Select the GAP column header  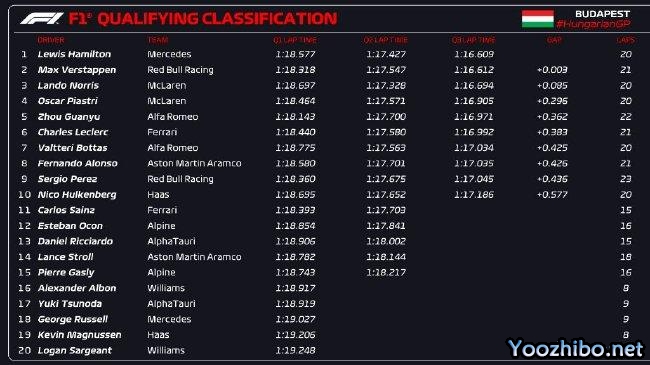click(554, 40)
